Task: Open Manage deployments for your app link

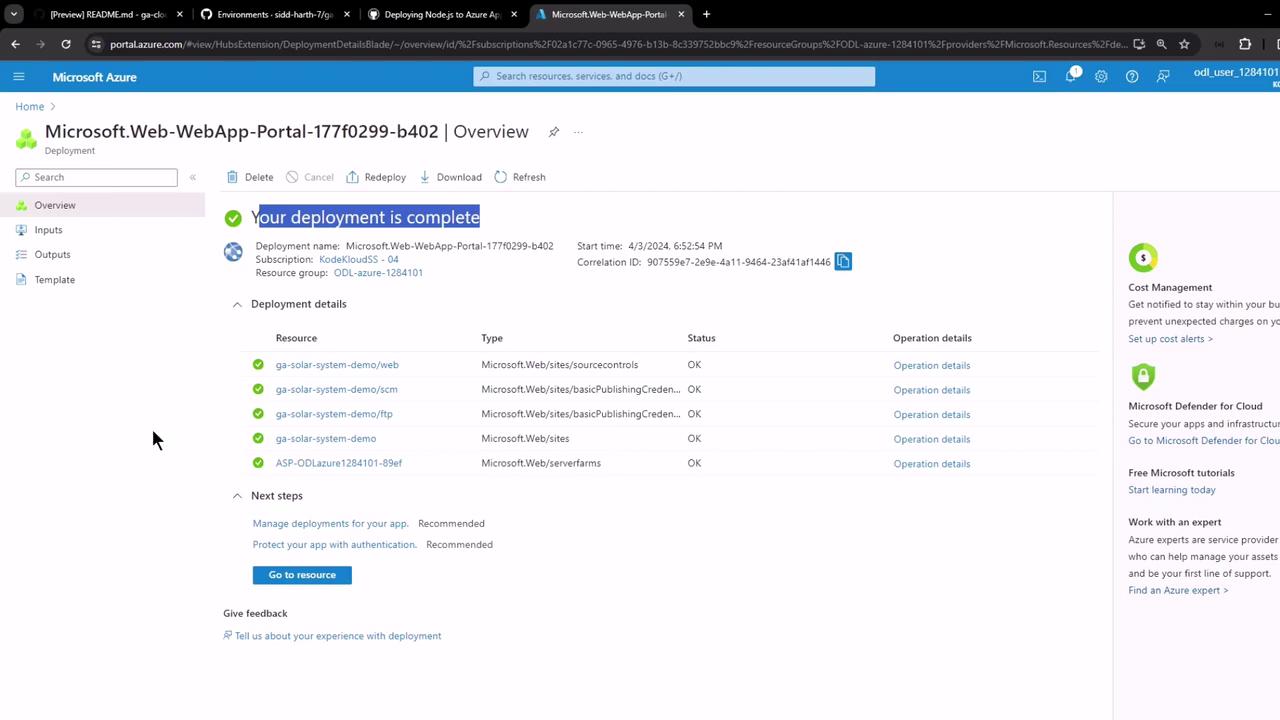Action: (331, 523)
